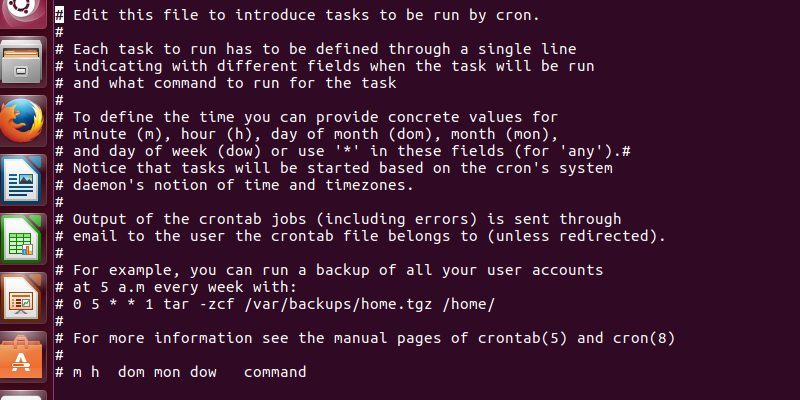Place cursor on the highlighted first '#' character
Viewport: 800px width, 400px height.
coord(60,16)
